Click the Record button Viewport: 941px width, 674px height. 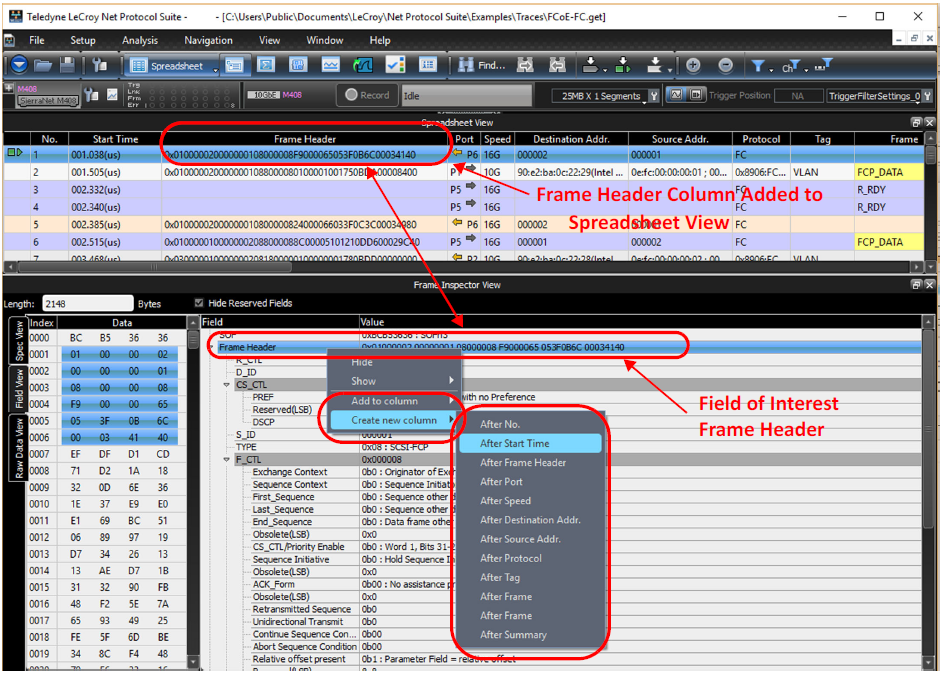(367, 95)
